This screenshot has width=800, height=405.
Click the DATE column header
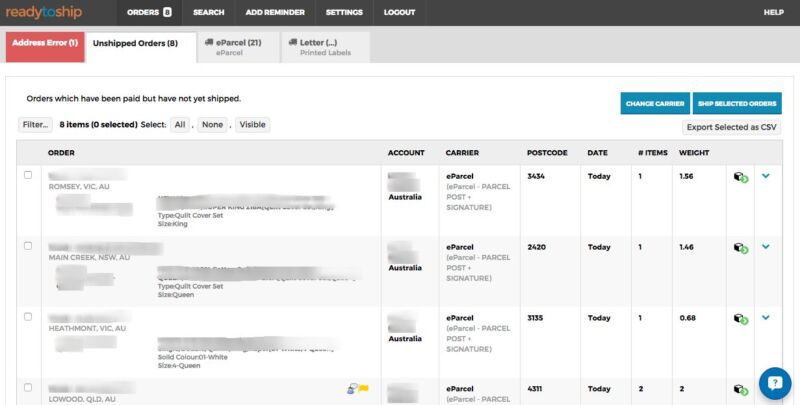(597, 153)
